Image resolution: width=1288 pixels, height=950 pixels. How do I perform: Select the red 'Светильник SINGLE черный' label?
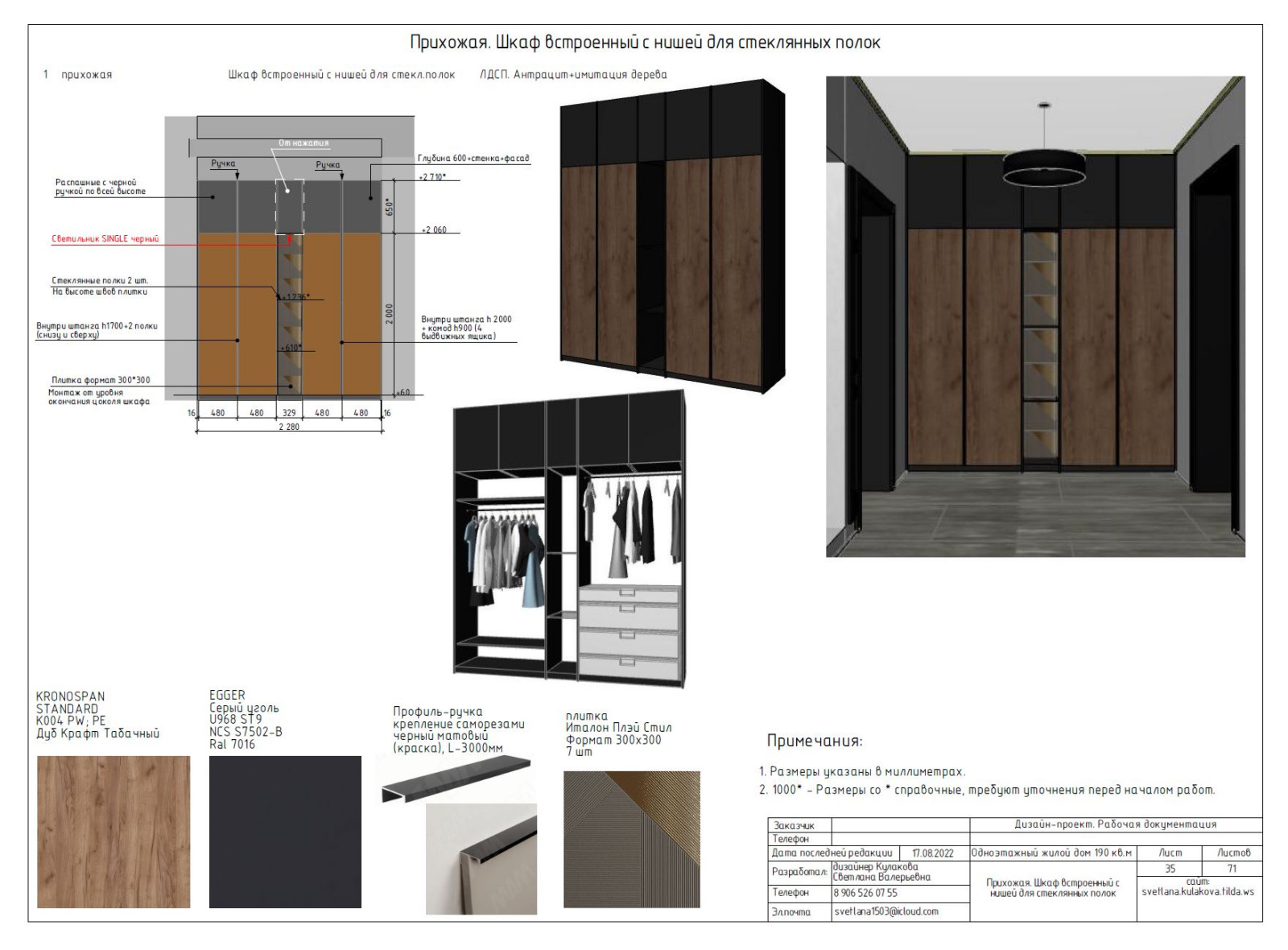tap(105, 239)
